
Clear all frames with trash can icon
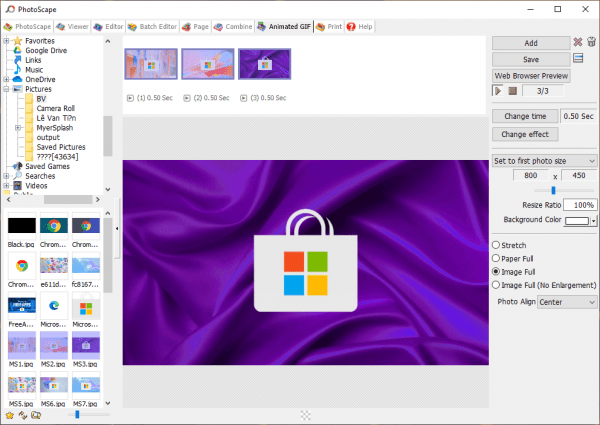coord(591,42)
